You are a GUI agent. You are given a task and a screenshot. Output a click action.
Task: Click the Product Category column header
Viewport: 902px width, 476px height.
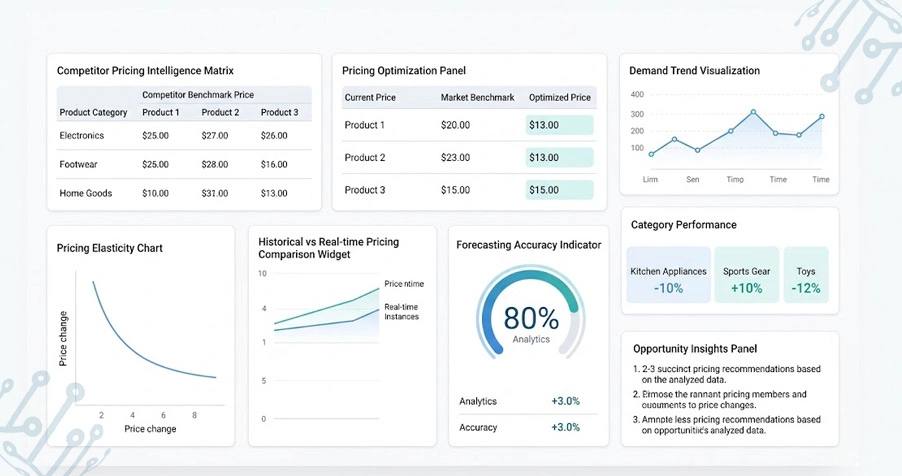pyautogui.click(x=93, y=112)
